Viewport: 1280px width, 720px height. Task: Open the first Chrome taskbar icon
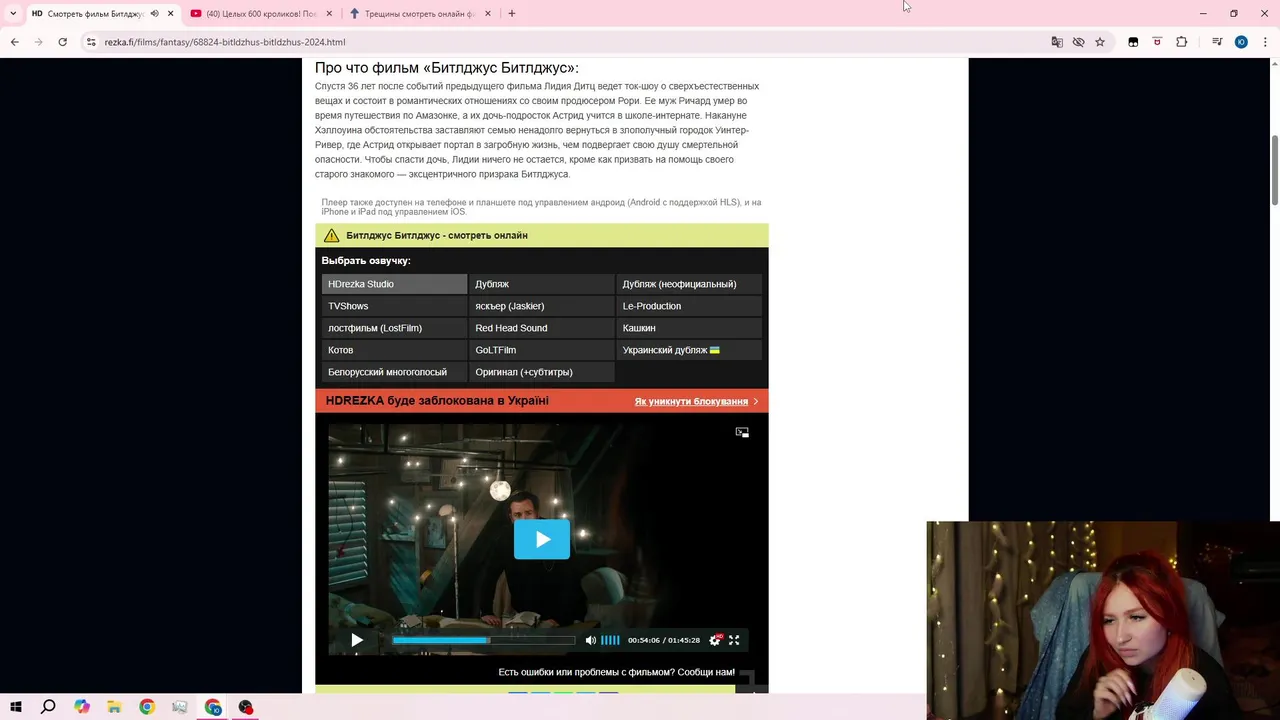(147, 707)
